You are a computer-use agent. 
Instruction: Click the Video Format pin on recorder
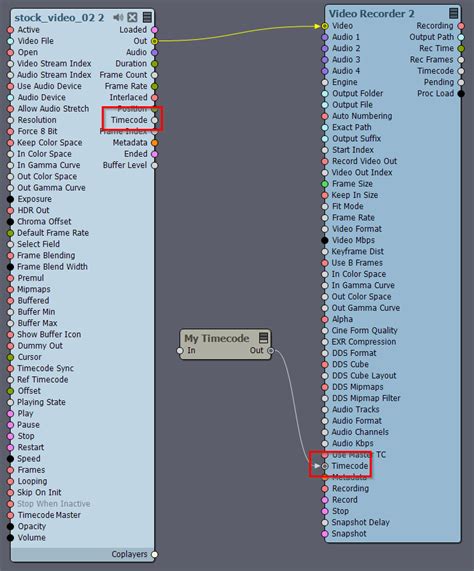(325, 229)
